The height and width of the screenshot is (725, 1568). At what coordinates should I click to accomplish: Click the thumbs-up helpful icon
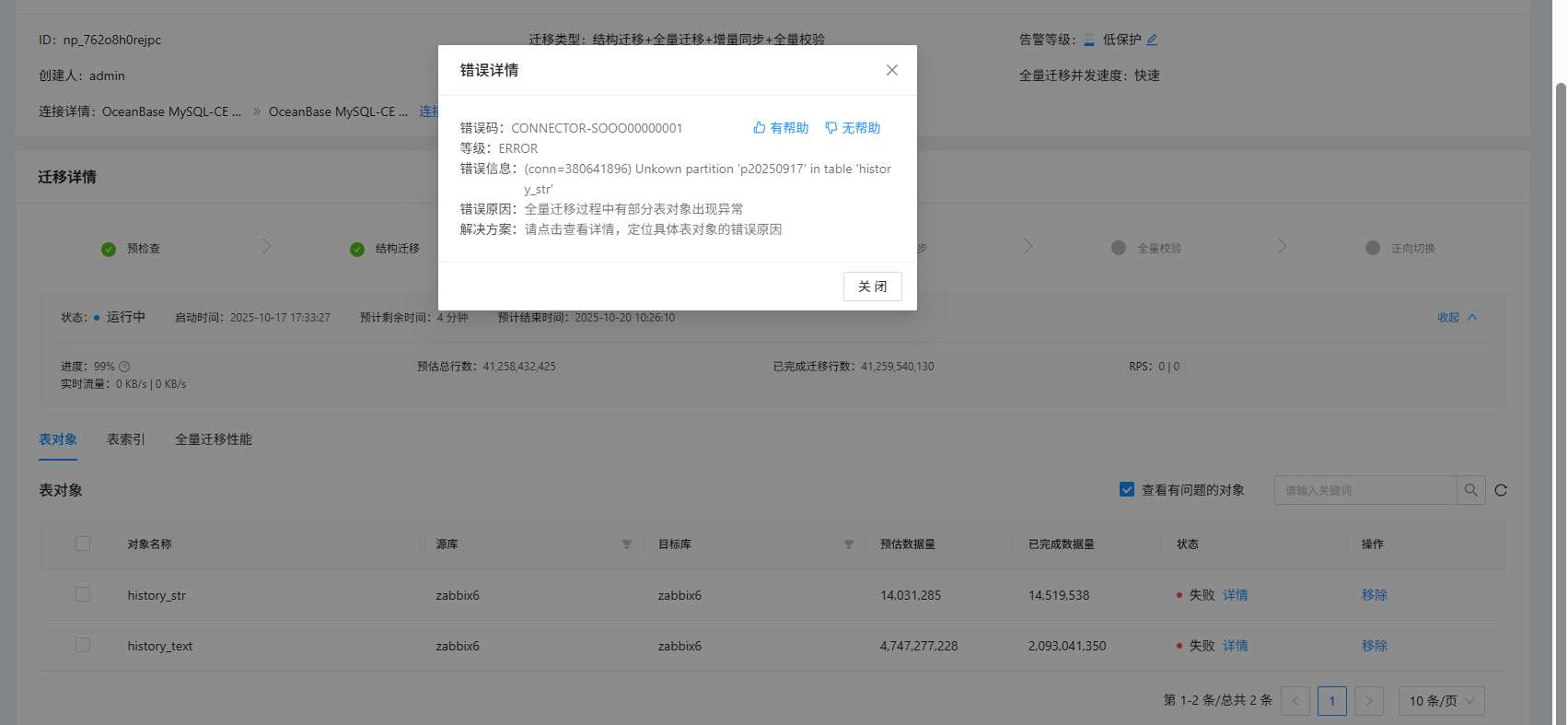pos(760,128)
